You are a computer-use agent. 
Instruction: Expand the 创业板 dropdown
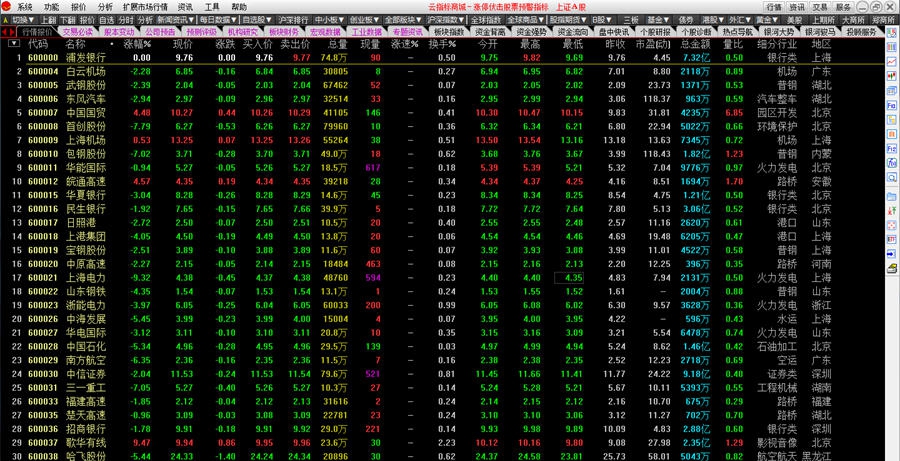coord(364,20)
